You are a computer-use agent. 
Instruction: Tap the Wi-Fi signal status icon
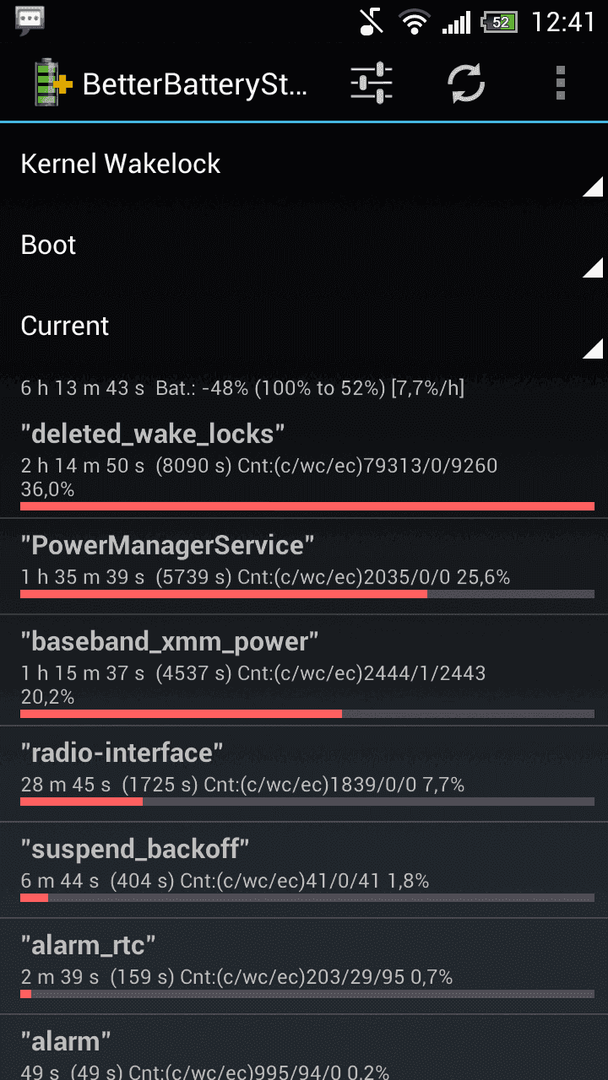click(413, 22)
